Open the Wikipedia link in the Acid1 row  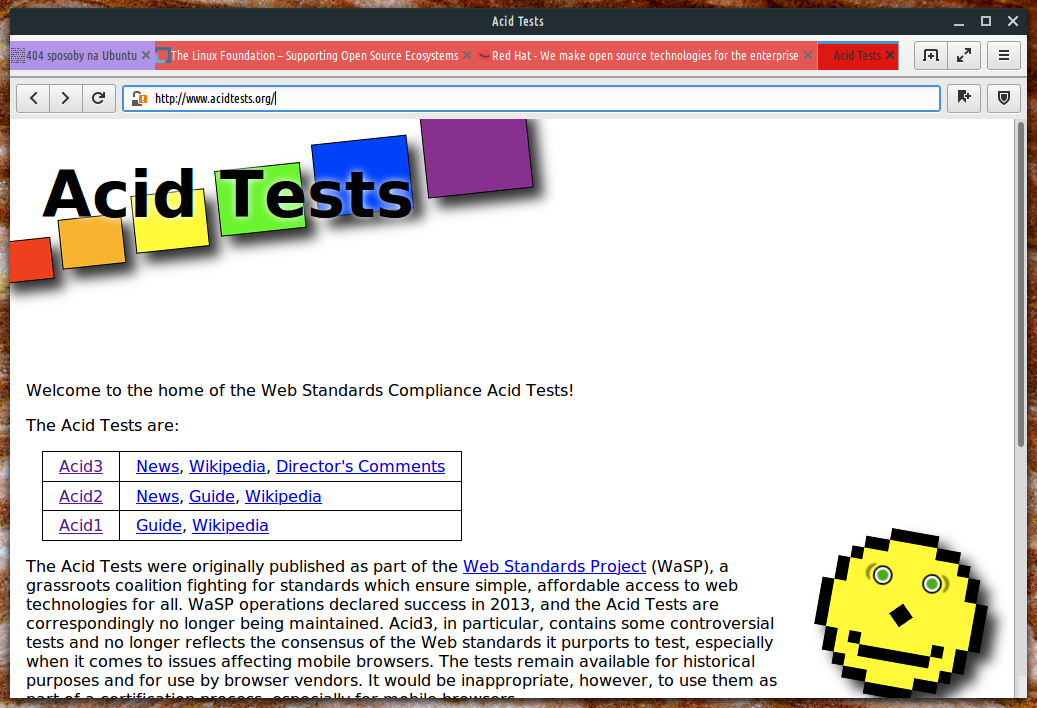pyautogui.click(x=230, y=526)
